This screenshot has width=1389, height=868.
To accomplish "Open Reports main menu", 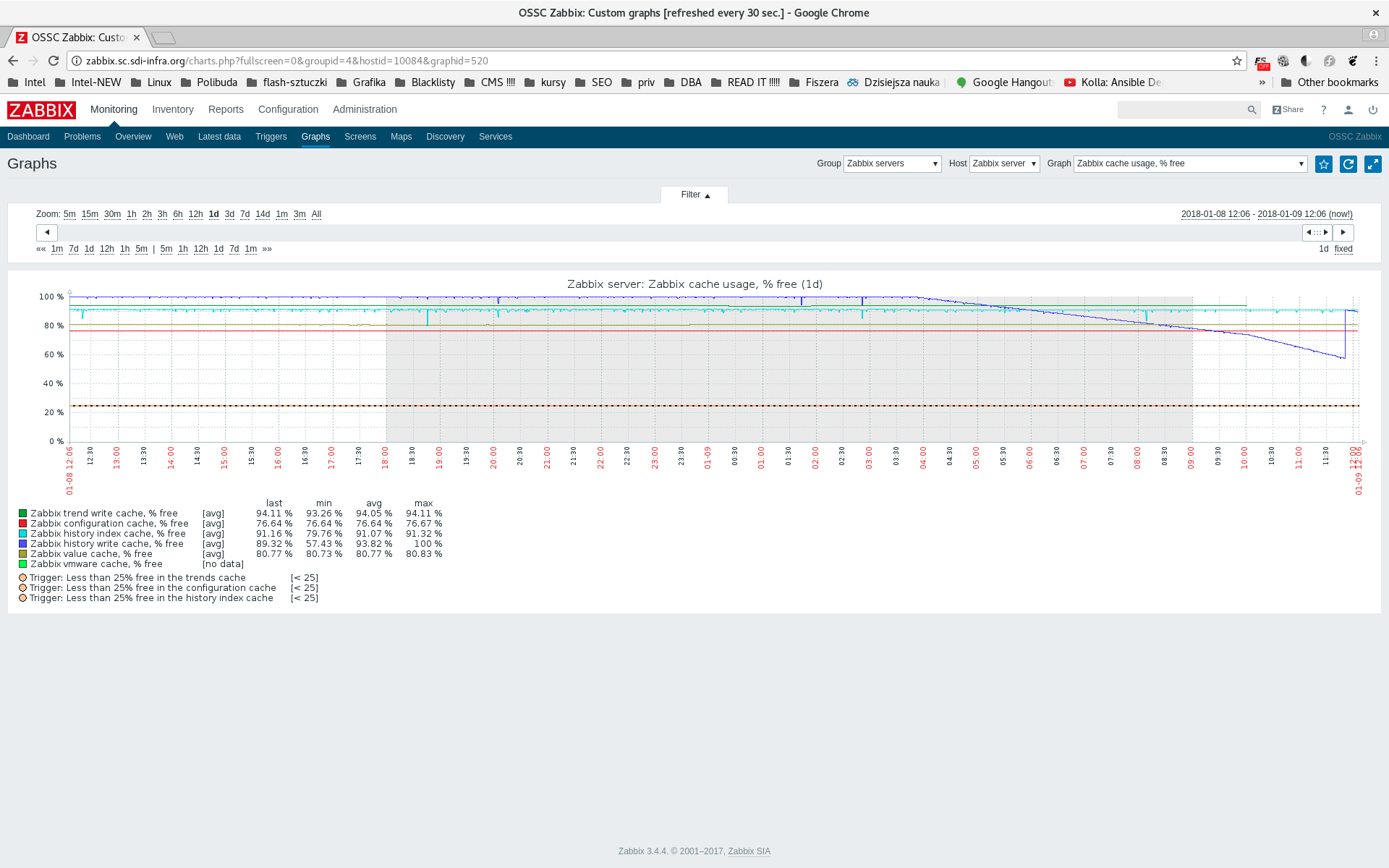I will [226, 110].
